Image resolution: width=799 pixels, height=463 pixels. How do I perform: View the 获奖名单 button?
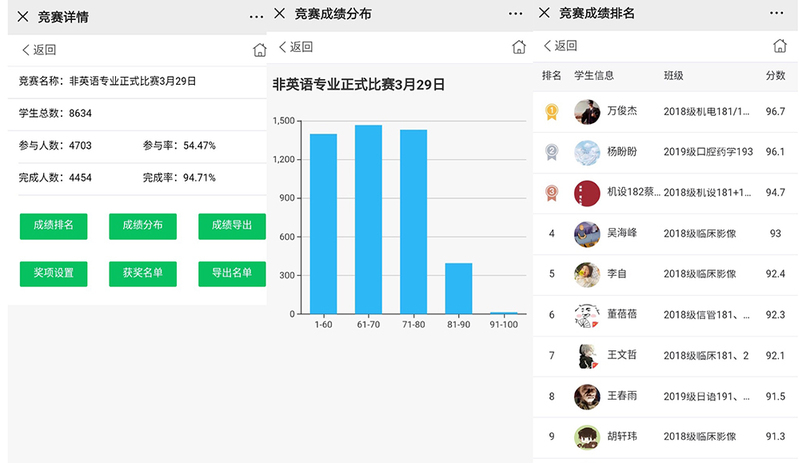tap(142, 273)
